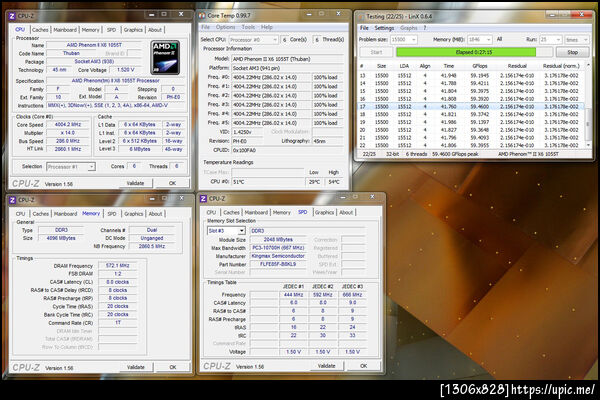Open the Memory (MiB) dropdown in LinX
Viewport: 600px width, 400px height.
click(479, 39)
